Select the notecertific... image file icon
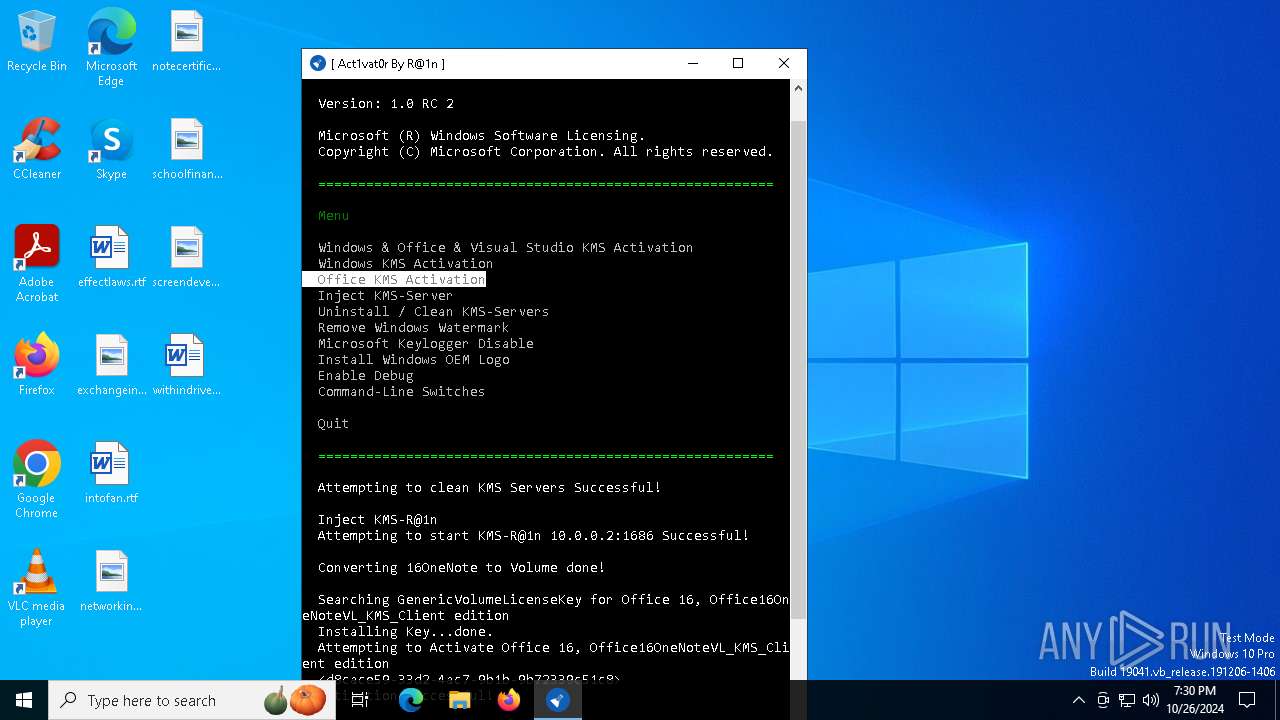The height and width of the screenshot is (720, 1280). pos(187,42)
